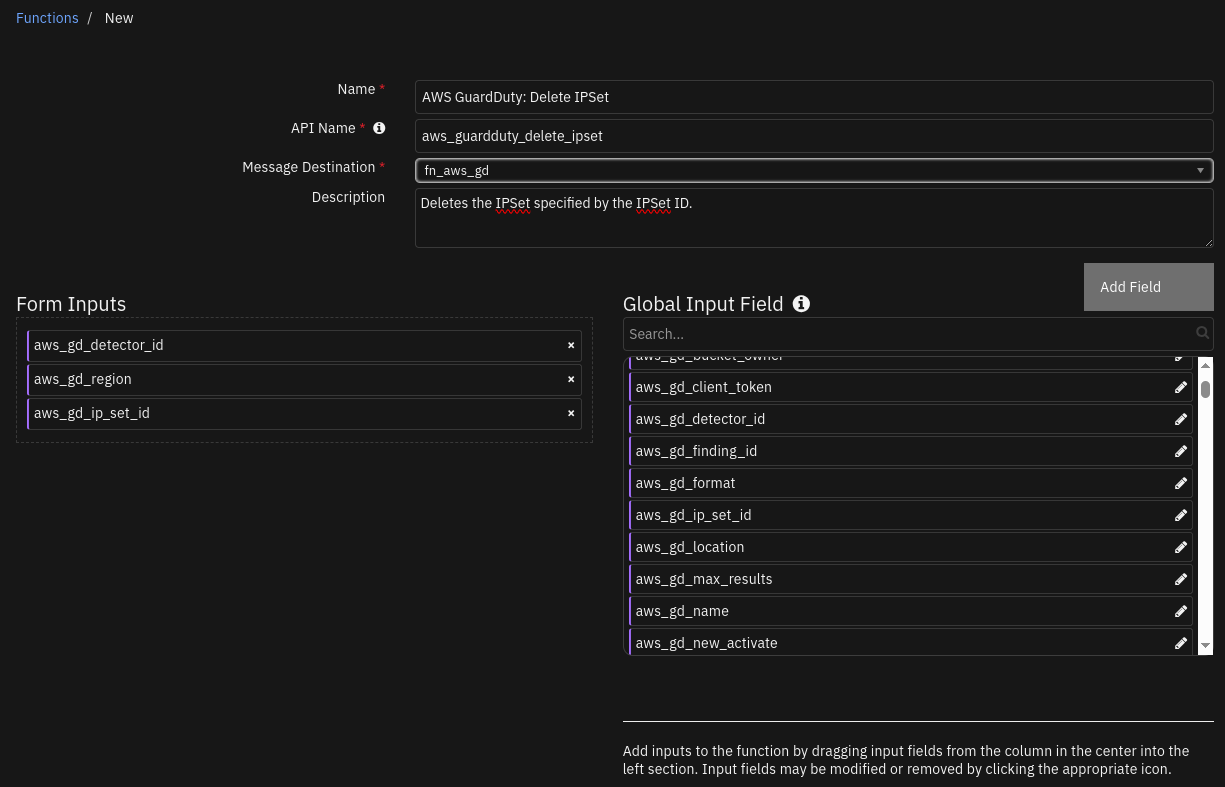Click the search magnifier icon
Viewport: 1225px width, 787px height.
tap(1202, 333)
